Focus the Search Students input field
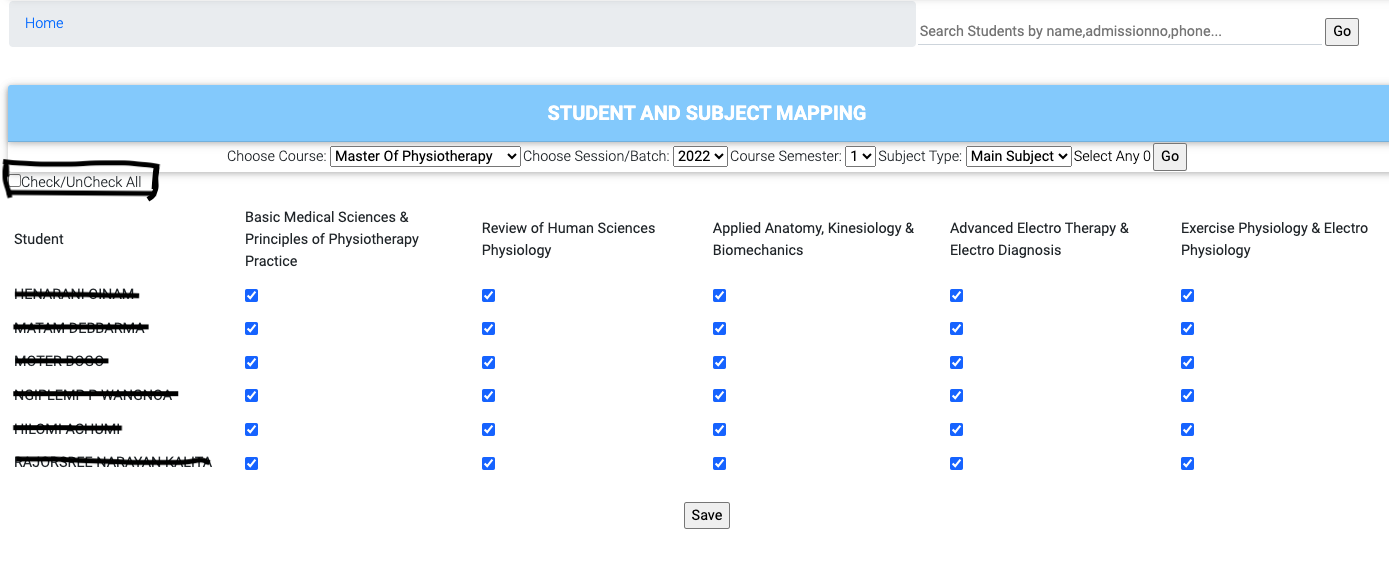Screen dimensions: 1389x561 (x=1119, y=31)
